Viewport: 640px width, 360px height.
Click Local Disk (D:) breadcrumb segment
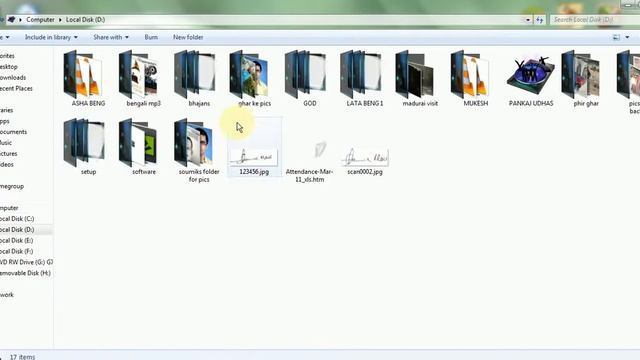click(x=85, y=20)
